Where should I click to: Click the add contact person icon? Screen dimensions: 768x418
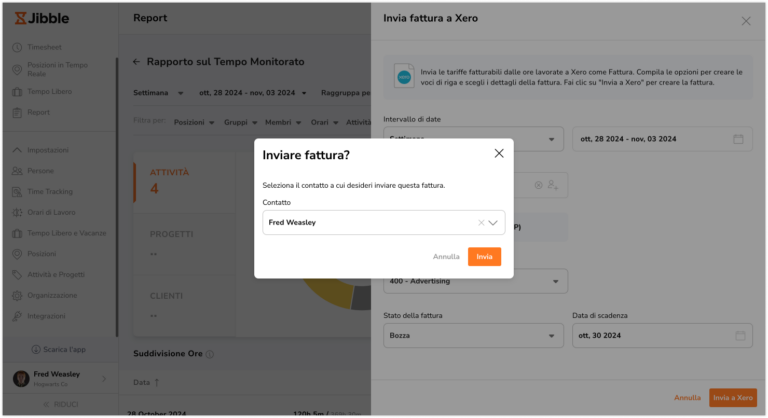click(553, 185)
